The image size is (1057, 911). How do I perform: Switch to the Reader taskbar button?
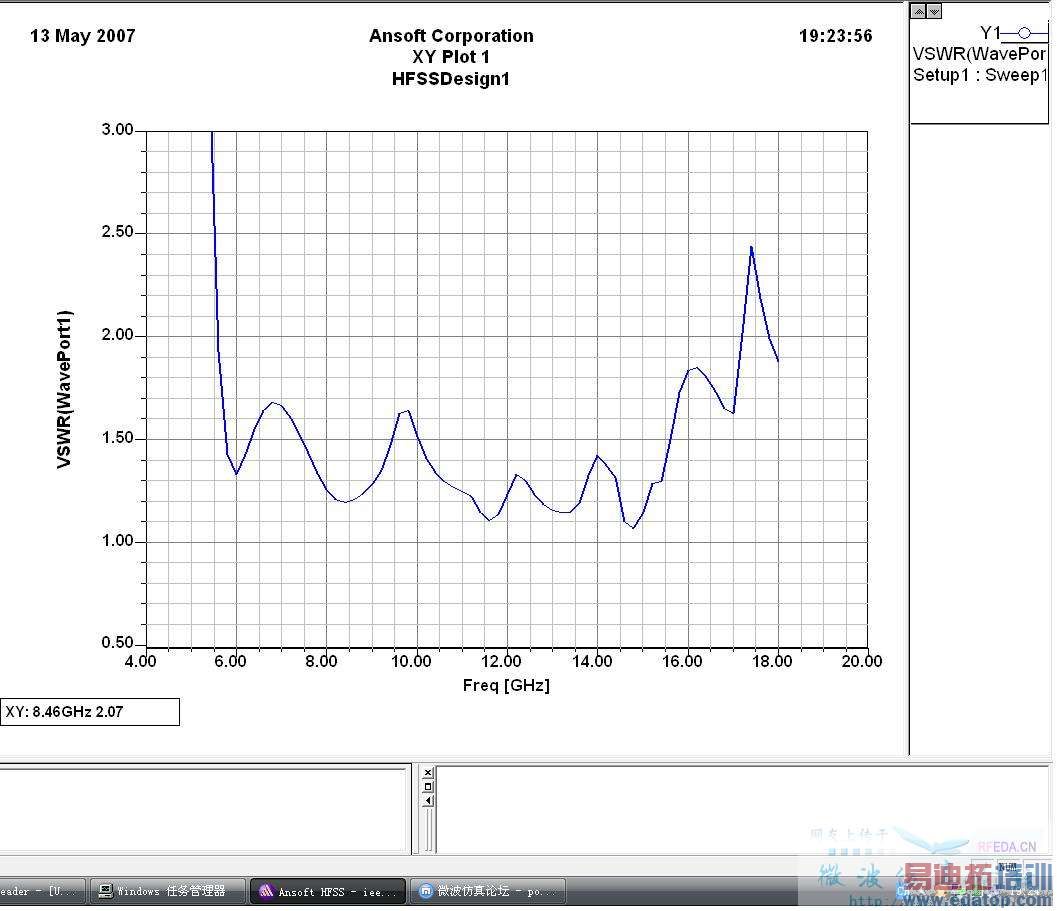coord(42,891)
